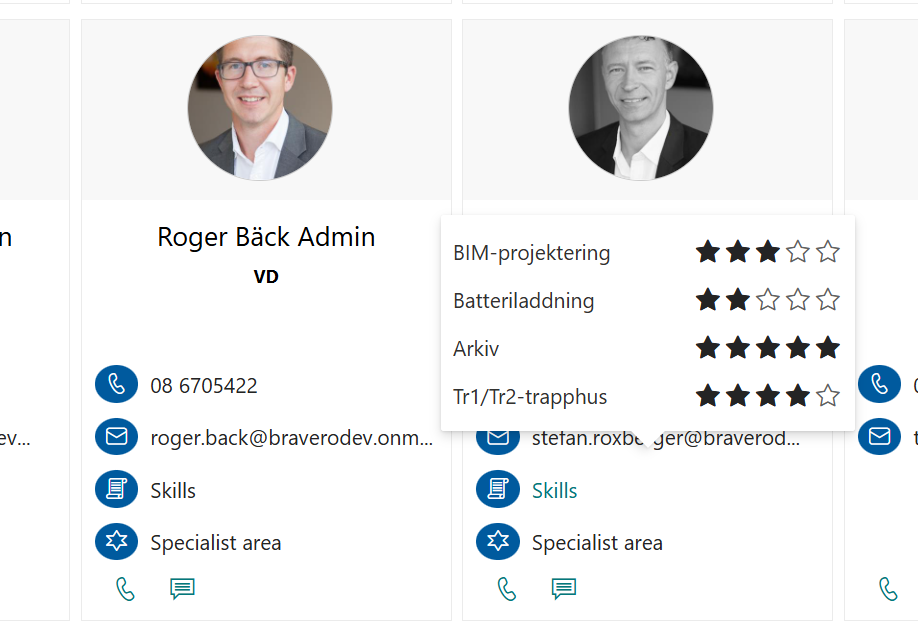Click the phone number 08 6705422
The height and width of the screenshot is (628, 918).
(x=204, y=386)
